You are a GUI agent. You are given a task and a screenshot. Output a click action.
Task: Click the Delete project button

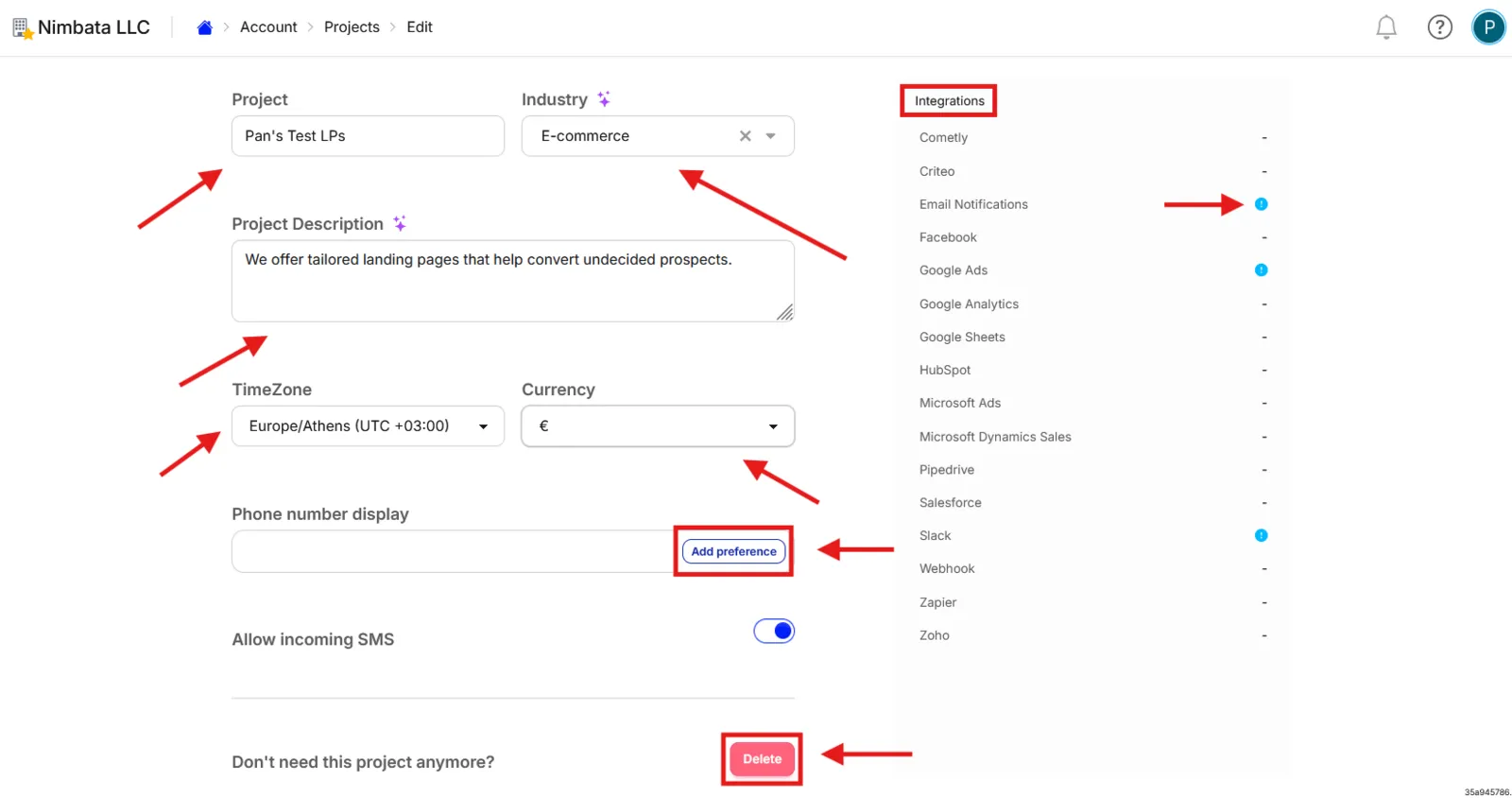762,759
